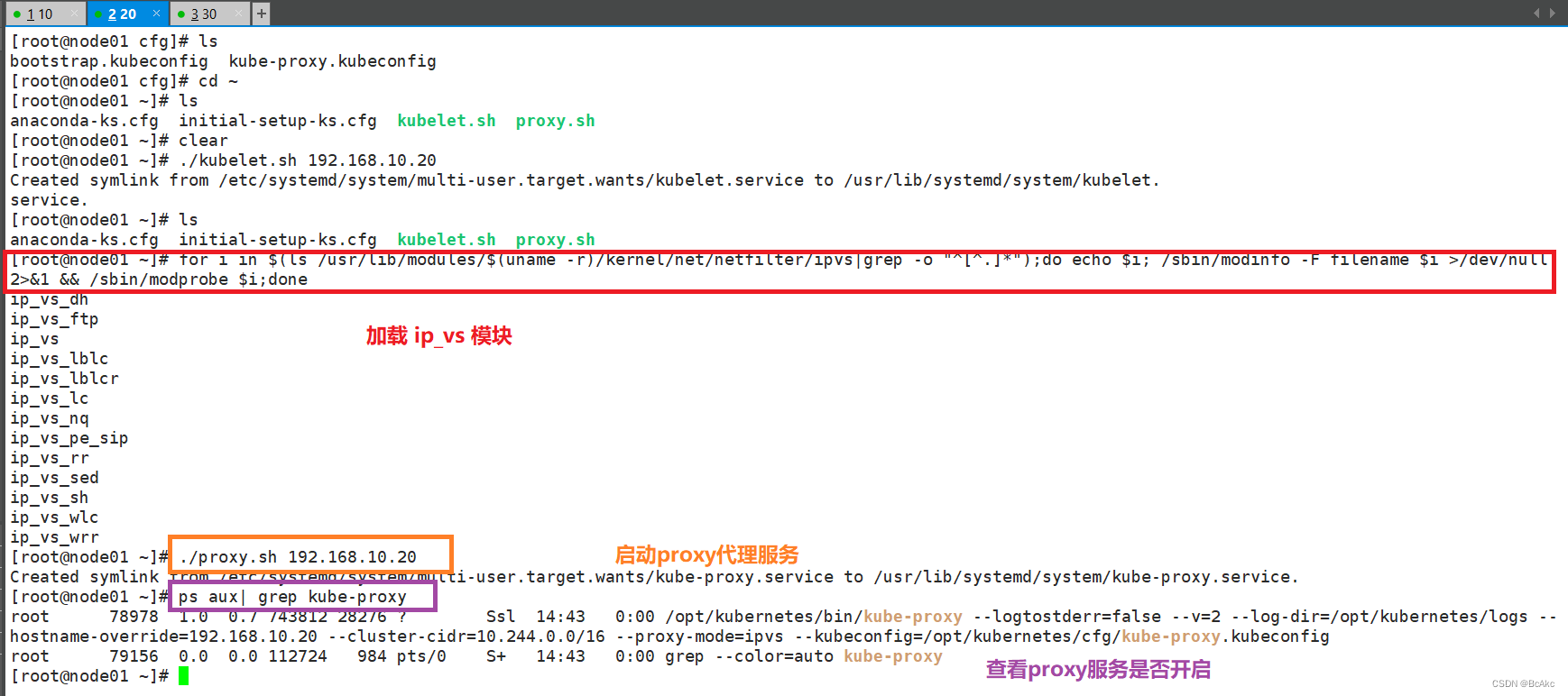
Task: Click the 'ip_vs_wrr' module line
Action: [54, 537]
